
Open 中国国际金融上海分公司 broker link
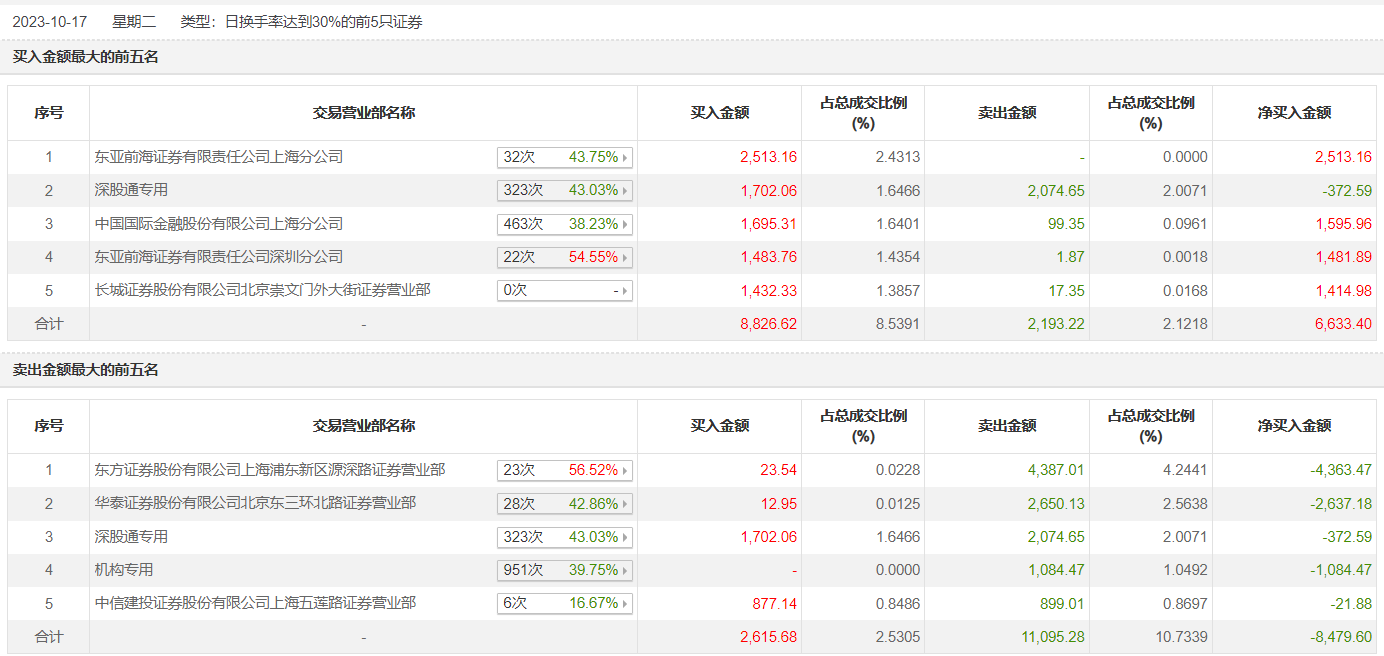tap(219, 224)
